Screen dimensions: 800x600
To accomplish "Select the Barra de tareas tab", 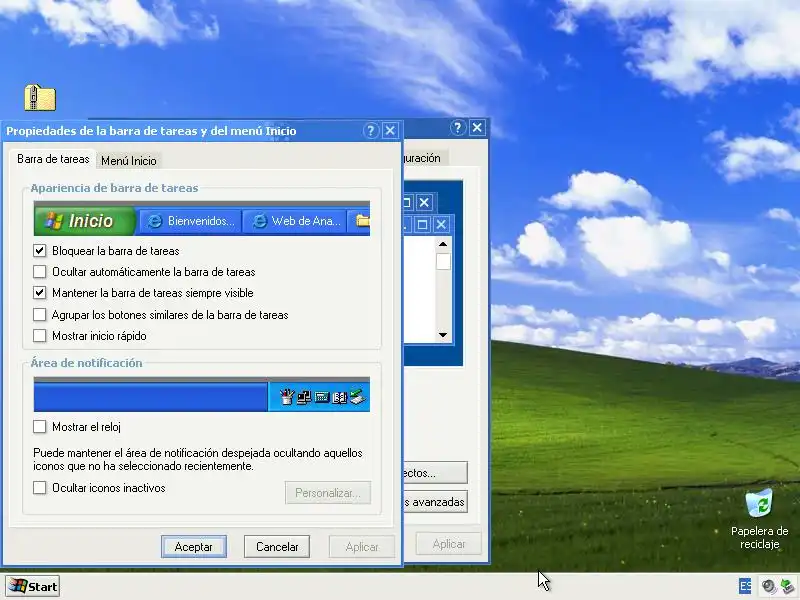I will coord(53,159).
